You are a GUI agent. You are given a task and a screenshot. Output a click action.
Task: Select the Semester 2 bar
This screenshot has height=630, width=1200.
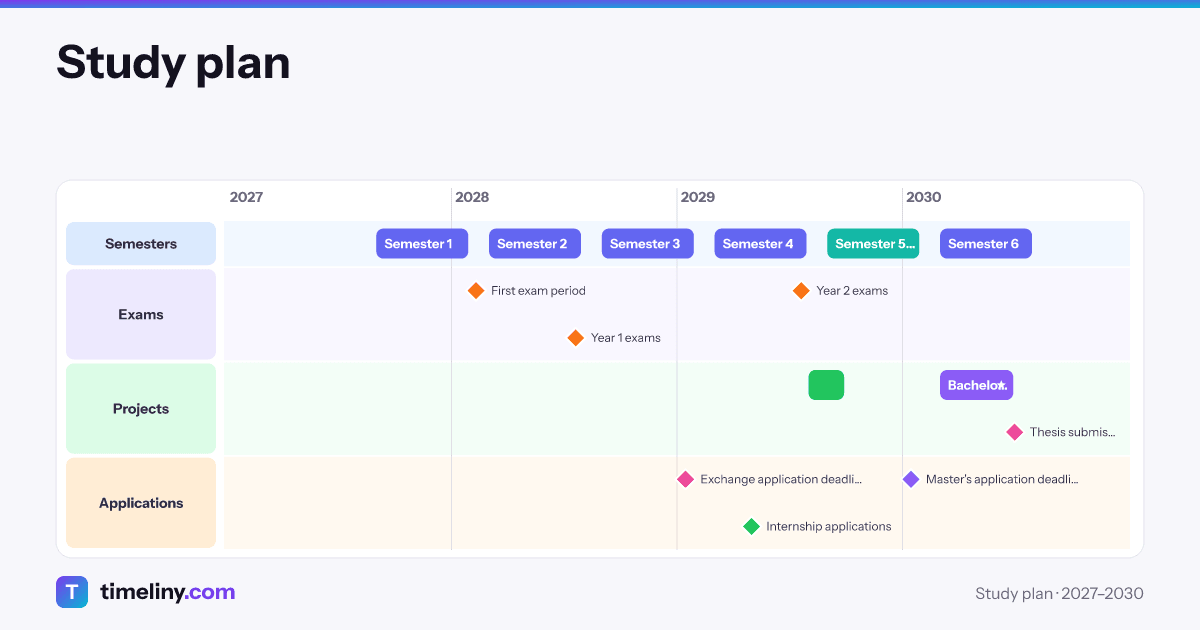click(x=535, y=244)
